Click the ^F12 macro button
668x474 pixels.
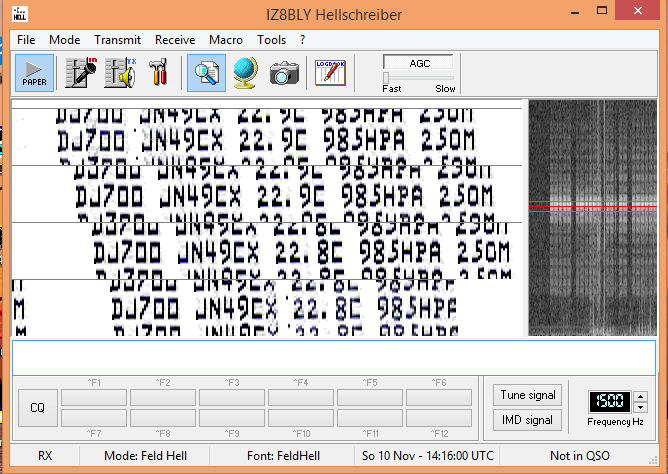point(439,418)
